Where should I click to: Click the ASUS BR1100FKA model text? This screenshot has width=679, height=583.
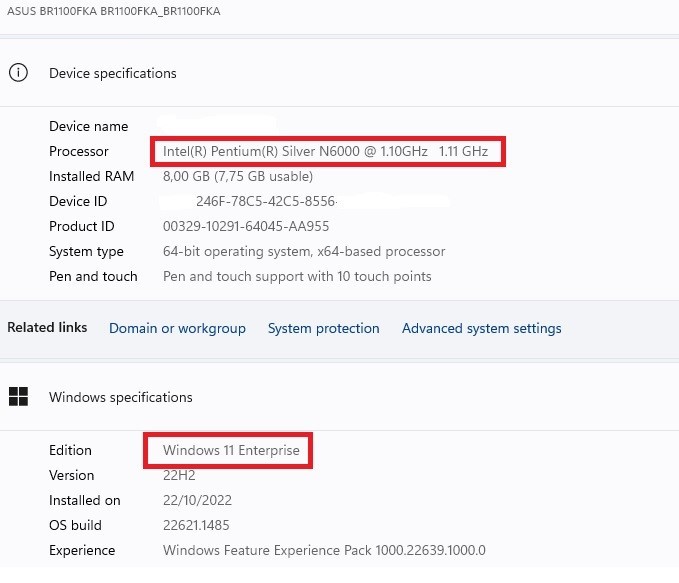point(113,11)
